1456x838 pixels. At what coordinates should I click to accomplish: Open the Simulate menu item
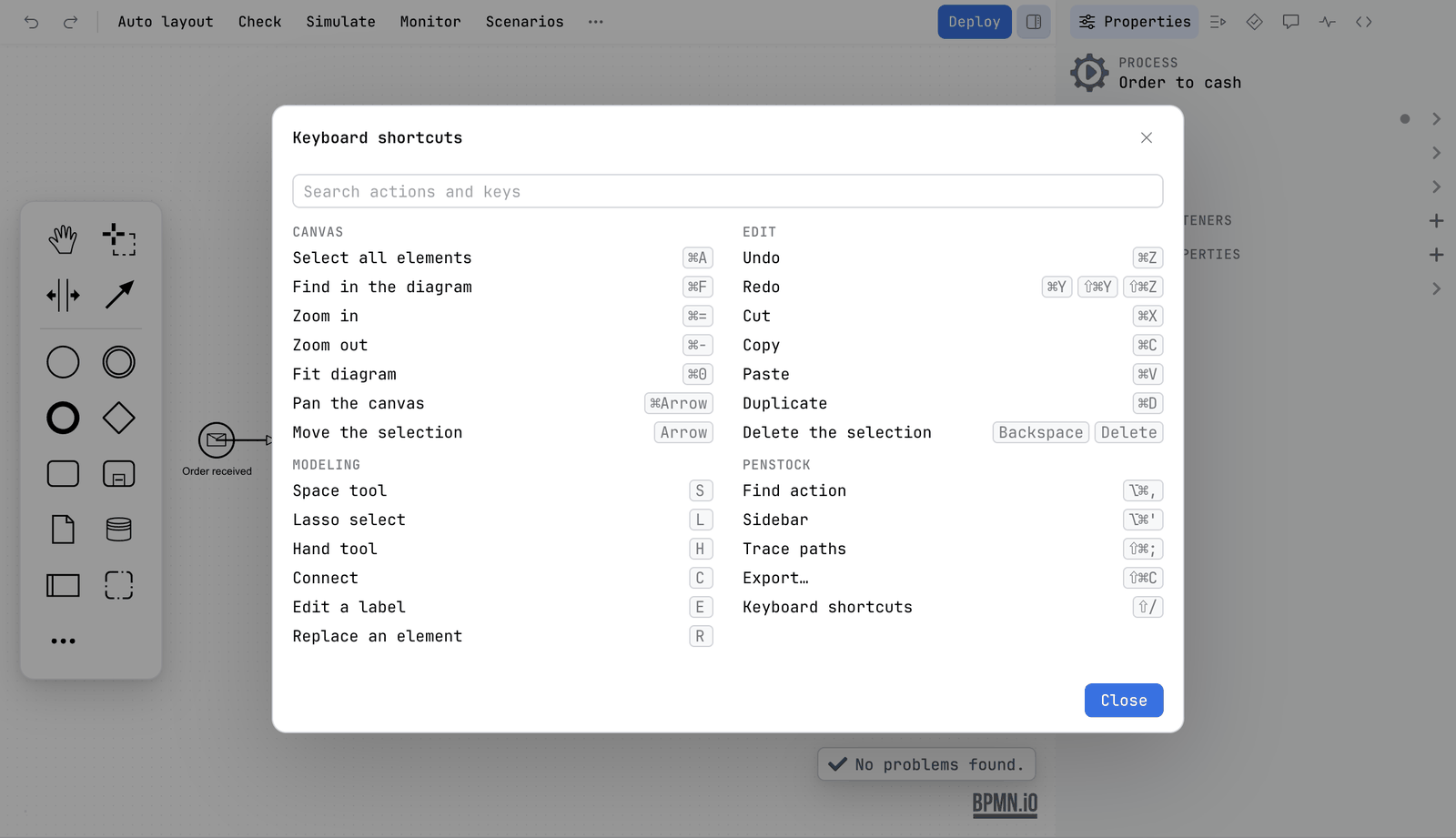coord(340,22)
